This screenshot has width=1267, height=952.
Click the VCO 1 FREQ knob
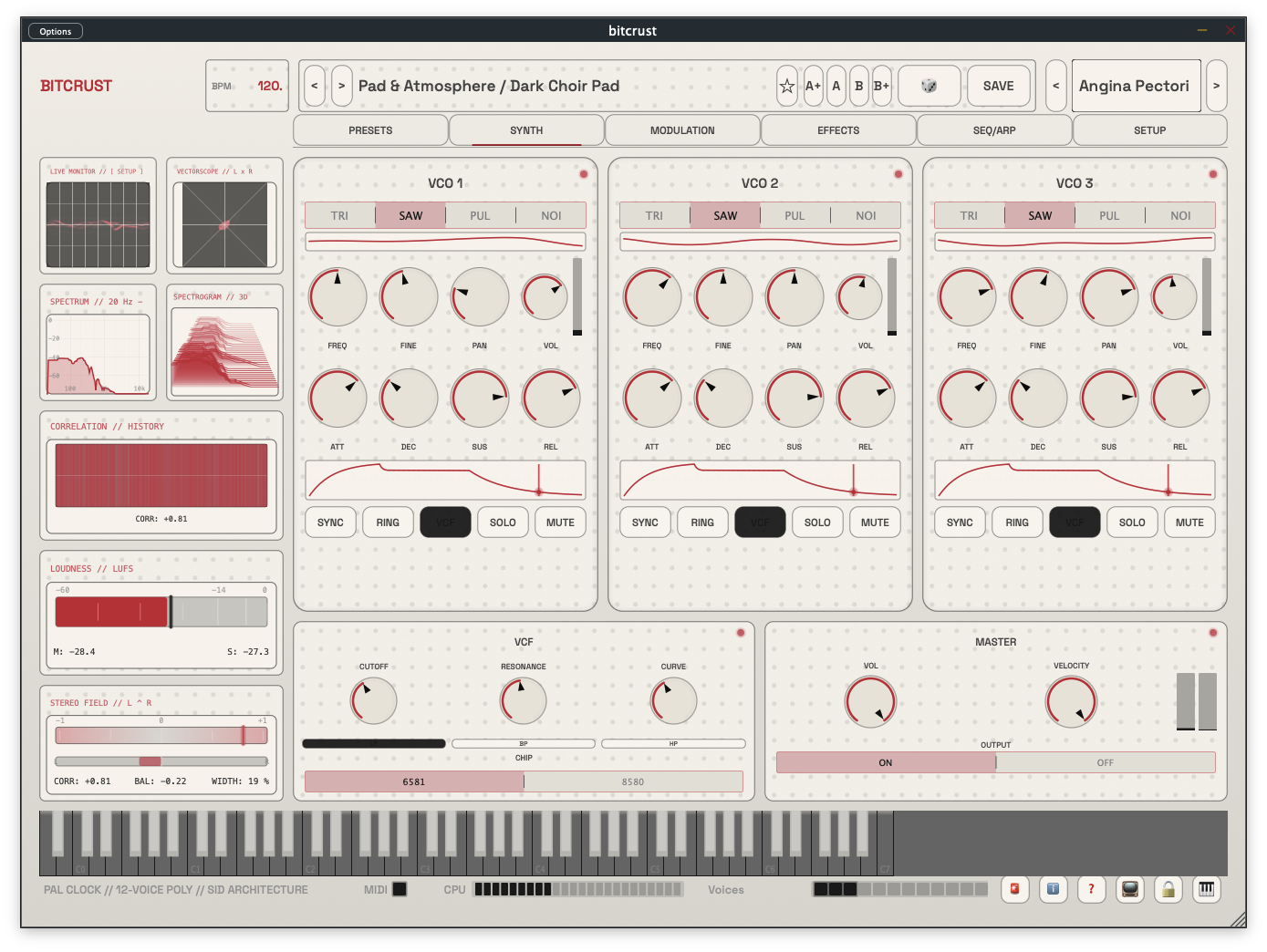338,297
